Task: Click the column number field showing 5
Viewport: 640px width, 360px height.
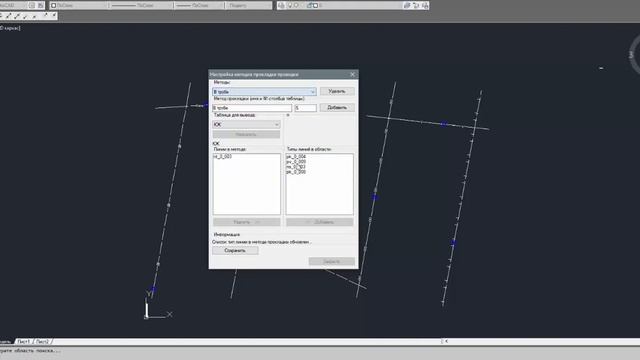Action: (305, 108)
